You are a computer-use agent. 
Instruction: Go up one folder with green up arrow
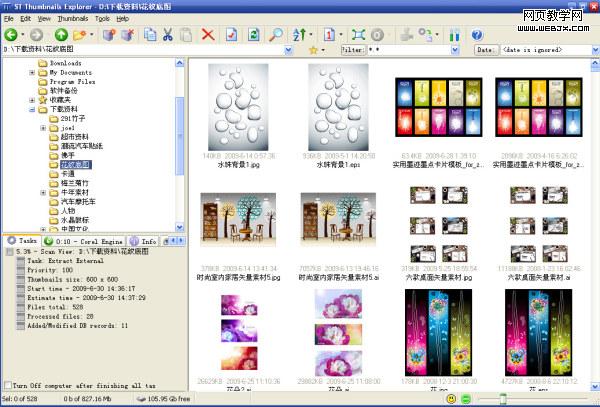pyautogui.click(x=61, y=35)
